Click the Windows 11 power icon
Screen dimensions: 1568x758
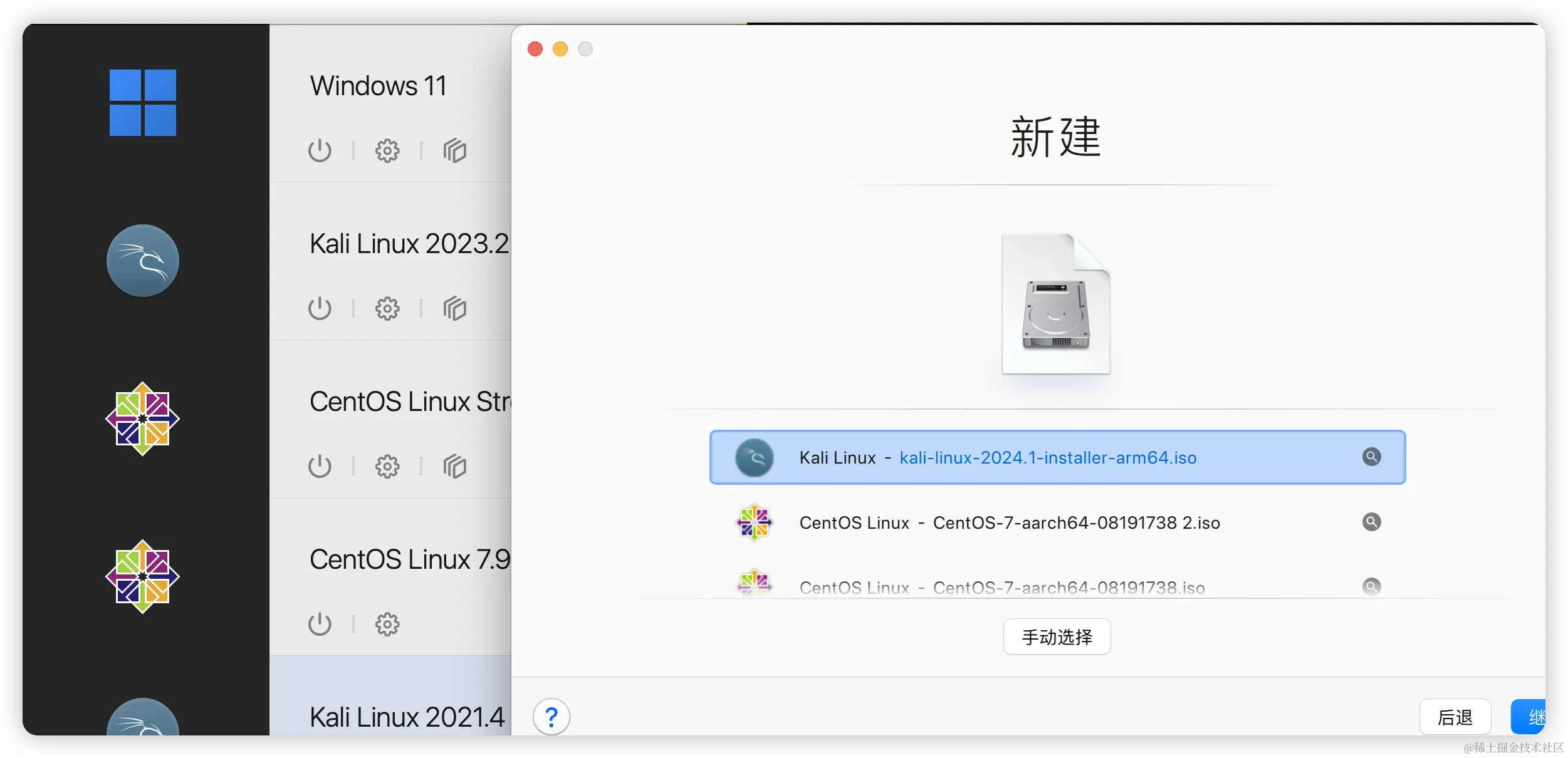pos(320,151)
